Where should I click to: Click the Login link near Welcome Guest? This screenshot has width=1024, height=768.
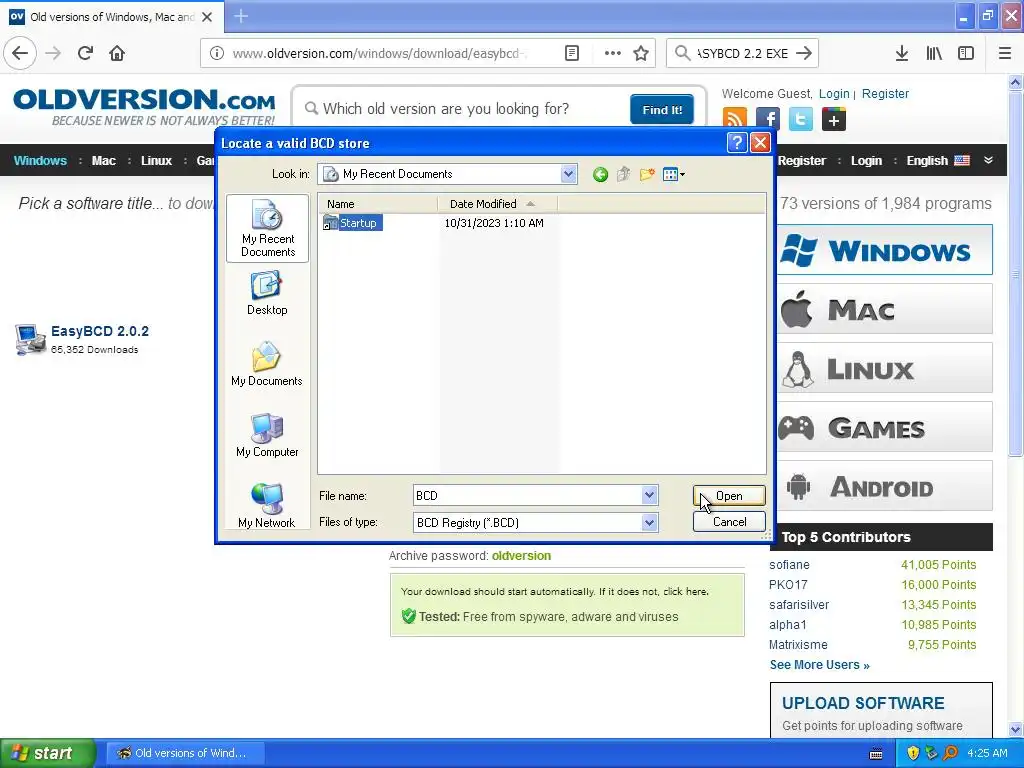pos(834,93)
